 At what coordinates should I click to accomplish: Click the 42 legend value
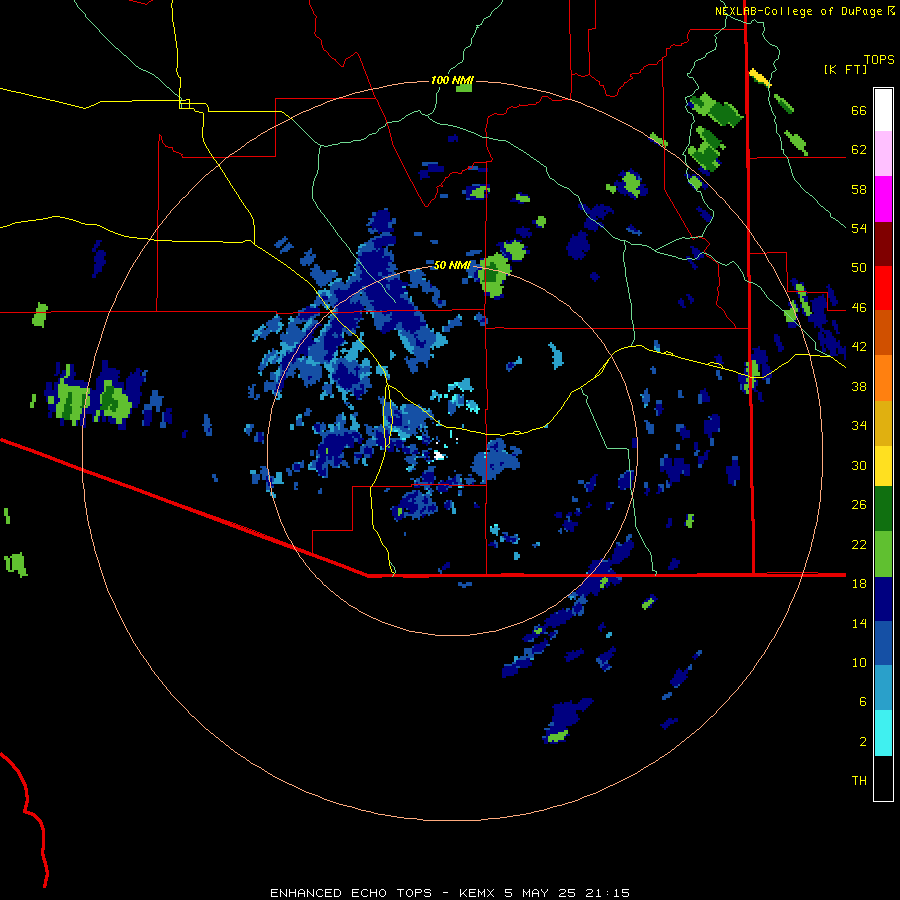[x=859, y=346]
